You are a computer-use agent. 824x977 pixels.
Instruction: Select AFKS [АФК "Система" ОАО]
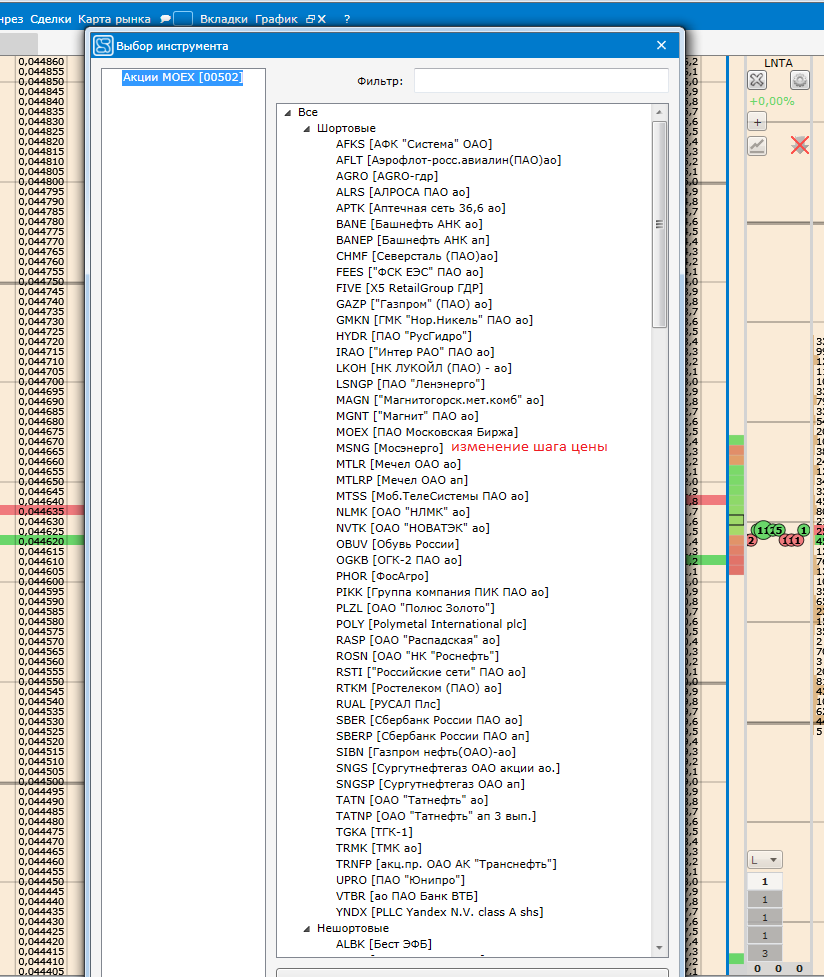(x=414, y=144)
